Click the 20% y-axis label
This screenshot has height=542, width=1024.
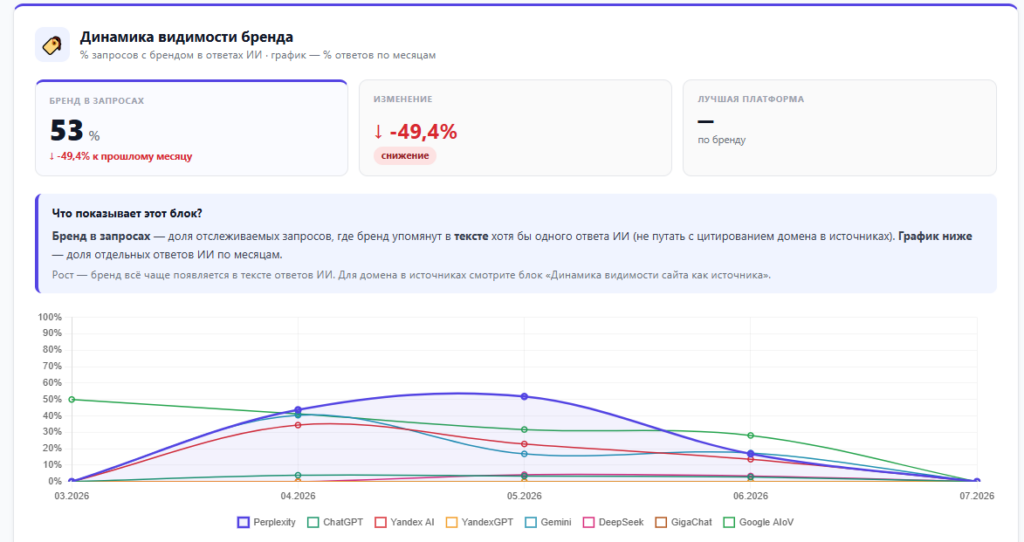click(x=52, y=449)
